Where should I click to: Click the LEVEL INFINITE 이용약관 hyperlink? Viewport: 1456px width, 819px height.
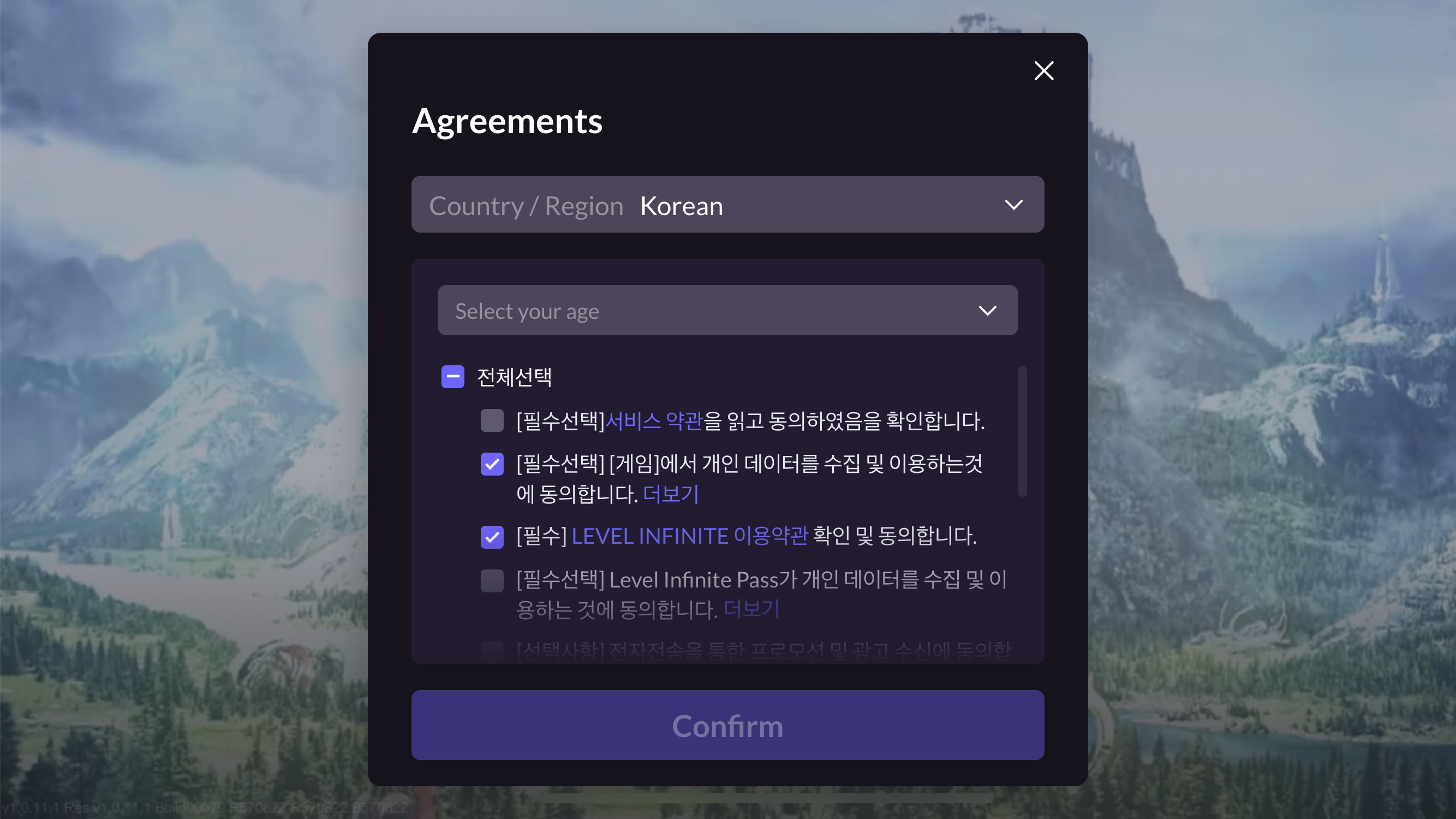689,534
